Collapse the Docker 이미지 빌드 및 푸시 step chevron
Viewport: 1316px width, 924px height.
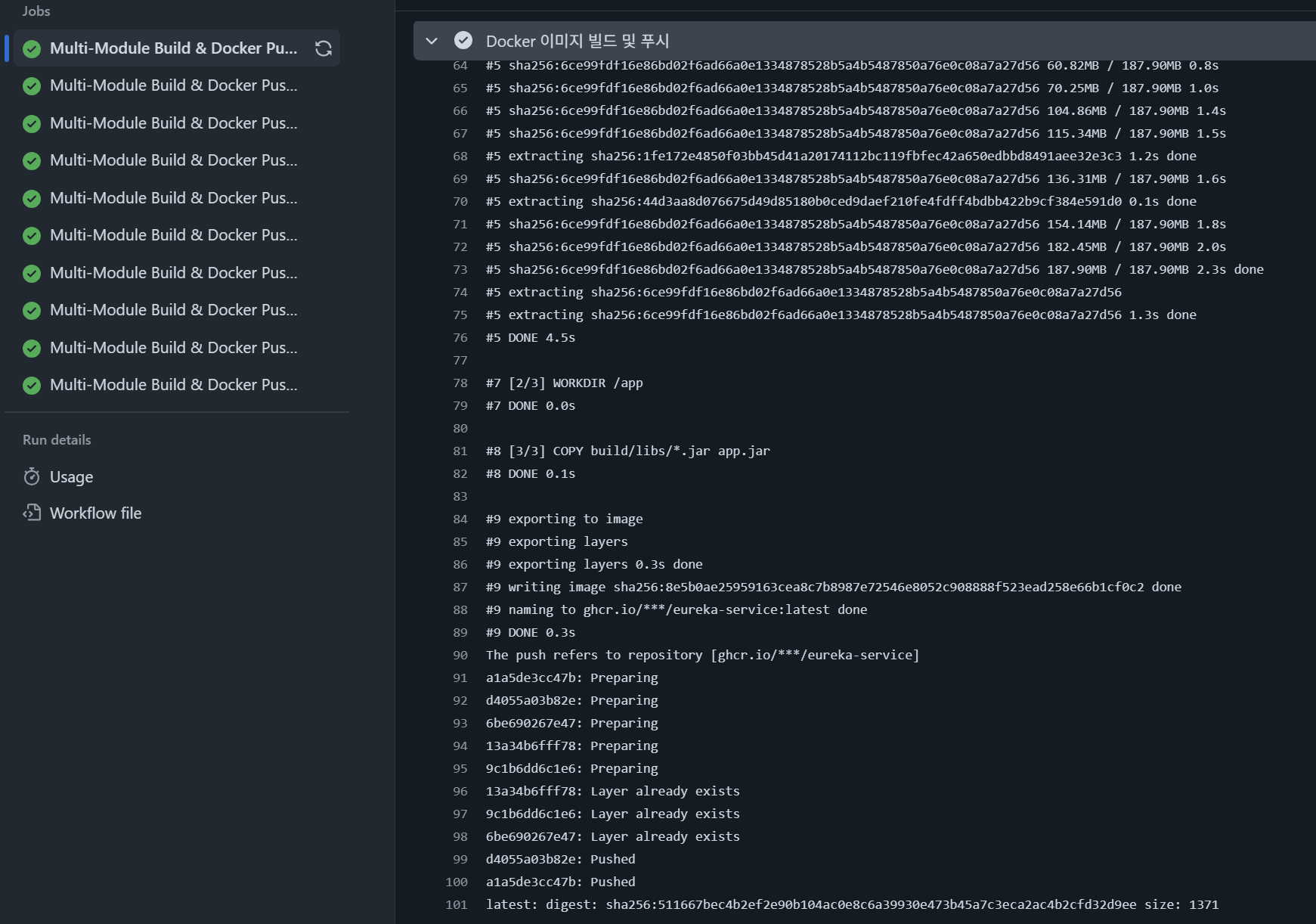point(432,41)
